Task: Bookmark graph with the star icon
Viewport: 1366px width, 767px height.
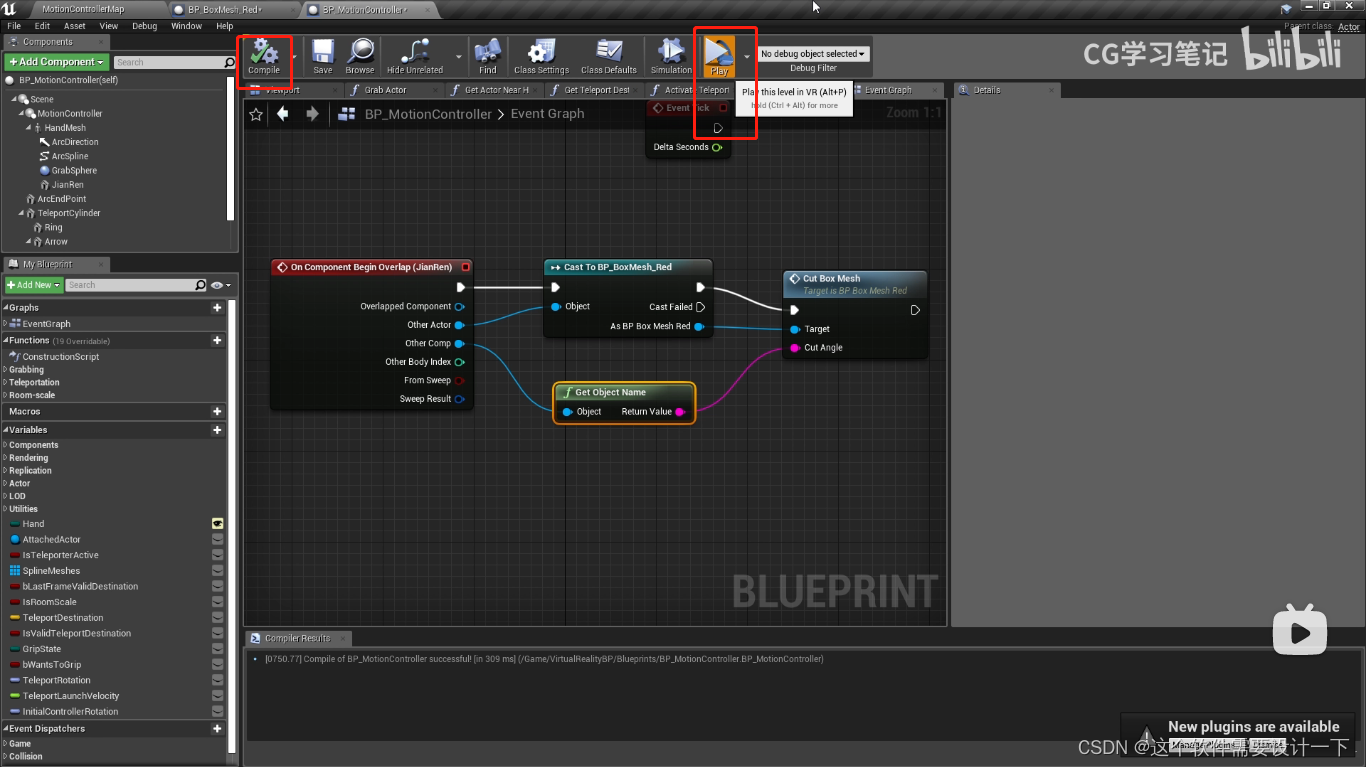Action: pyautogui.click(x=256, y=114)
